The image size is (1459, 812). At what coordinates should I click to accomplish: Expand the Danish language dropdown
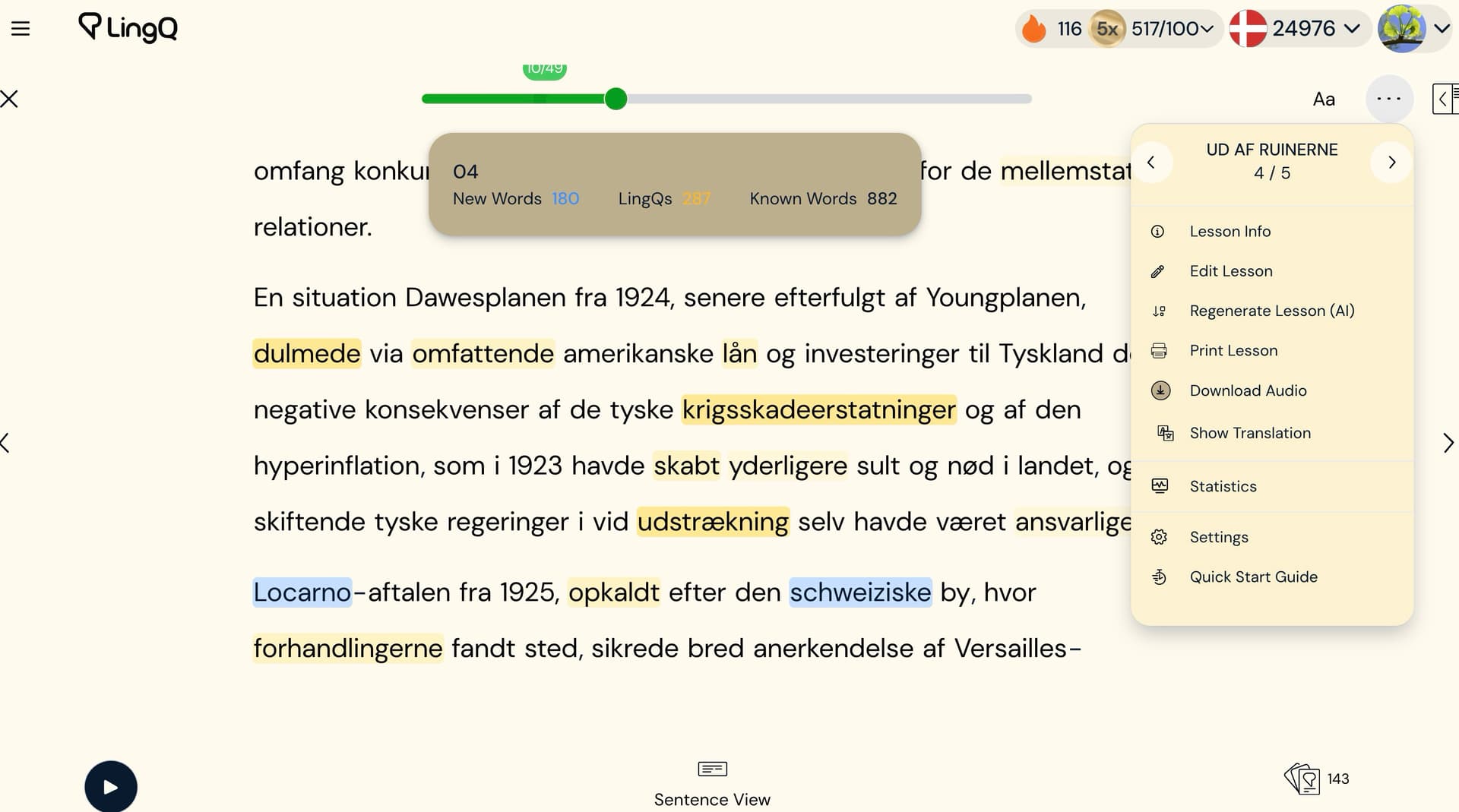[1296, 29]
